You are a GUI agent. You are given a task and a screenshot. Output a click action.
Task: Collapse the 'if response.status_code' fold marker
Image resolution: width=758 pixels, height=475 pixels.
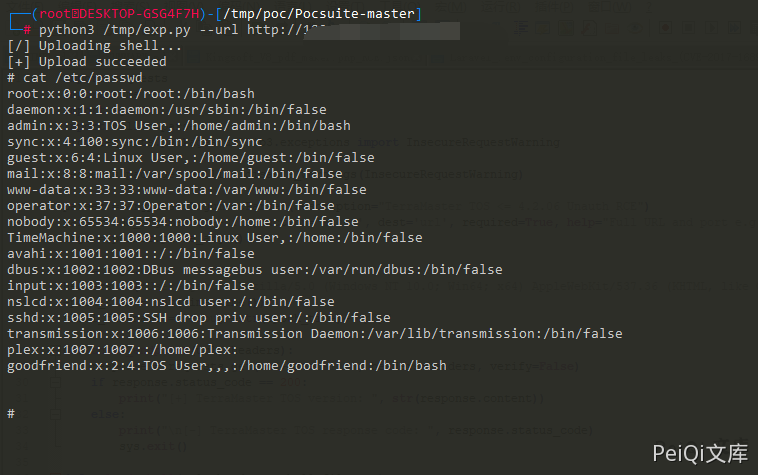(56, 382)
